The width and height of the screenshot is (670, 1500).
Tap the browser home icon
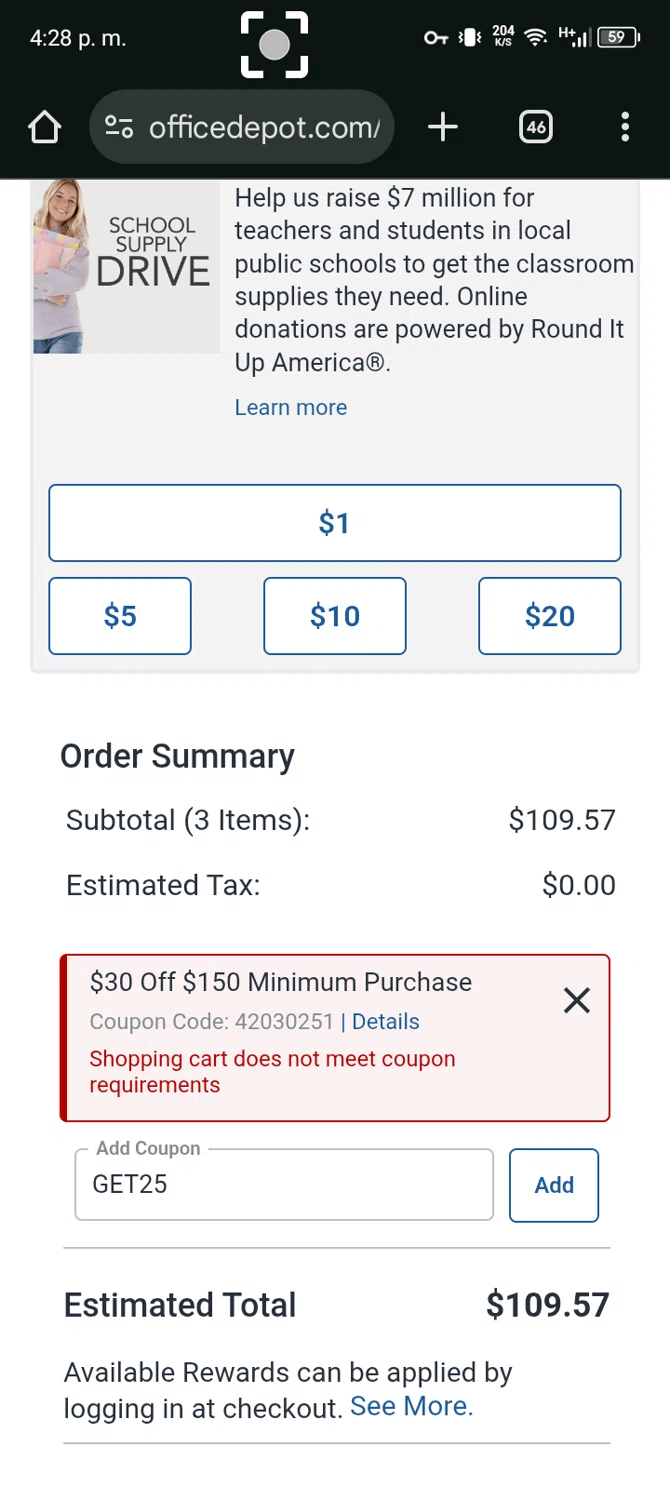tap(44, 128)
